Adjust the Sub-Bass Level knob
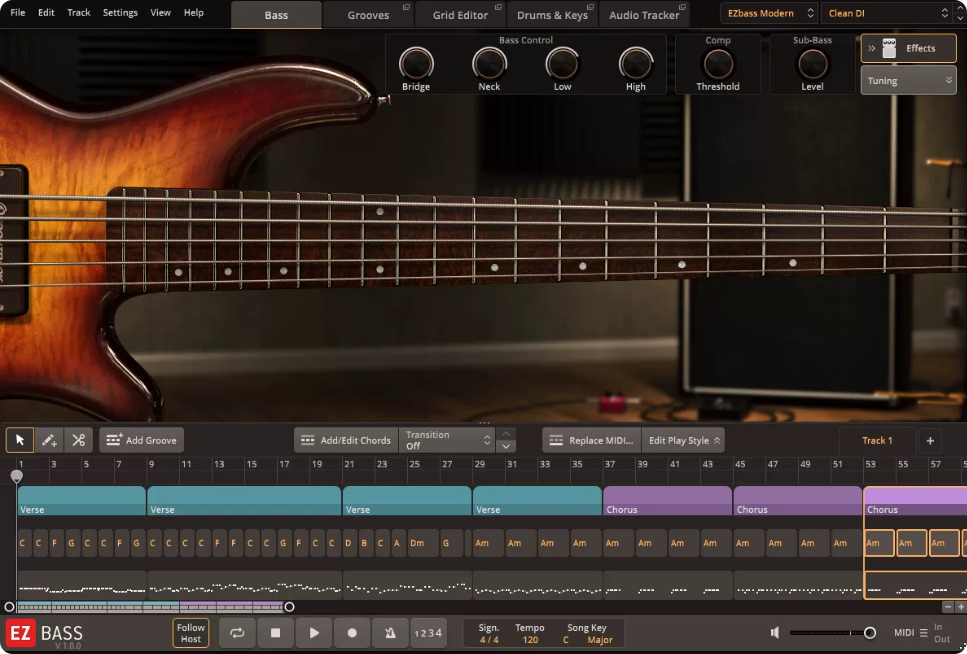This screenshot has width=967, height=654. [x=813, y=64]
